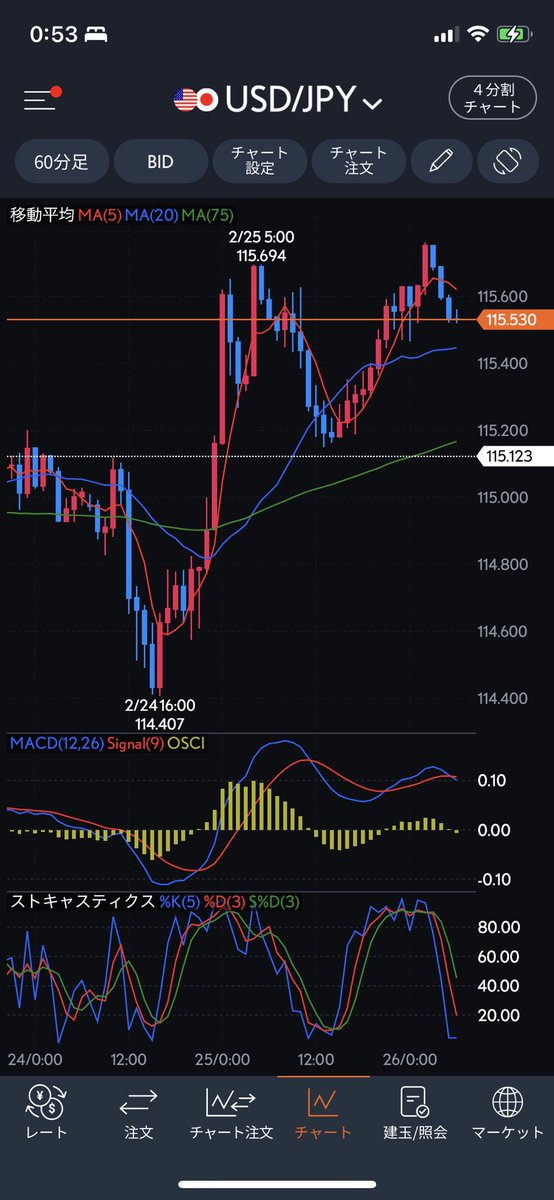Open the hamburger menu with red notification dot

click(x=43, y=99)
